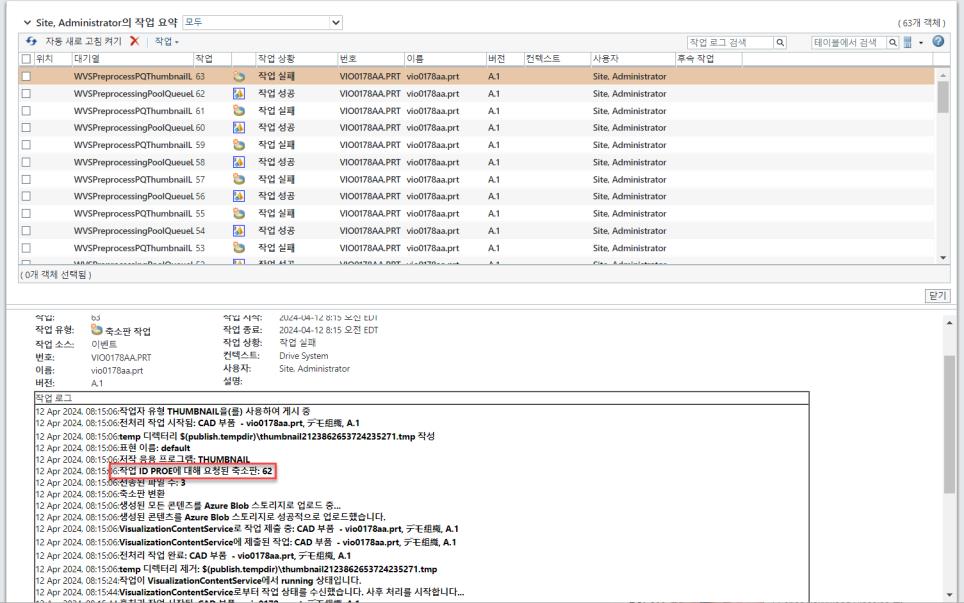This screenshot has width=964, height=603.
Task: Click the details pane scrollbar thumb
Action: pos(949,424)
